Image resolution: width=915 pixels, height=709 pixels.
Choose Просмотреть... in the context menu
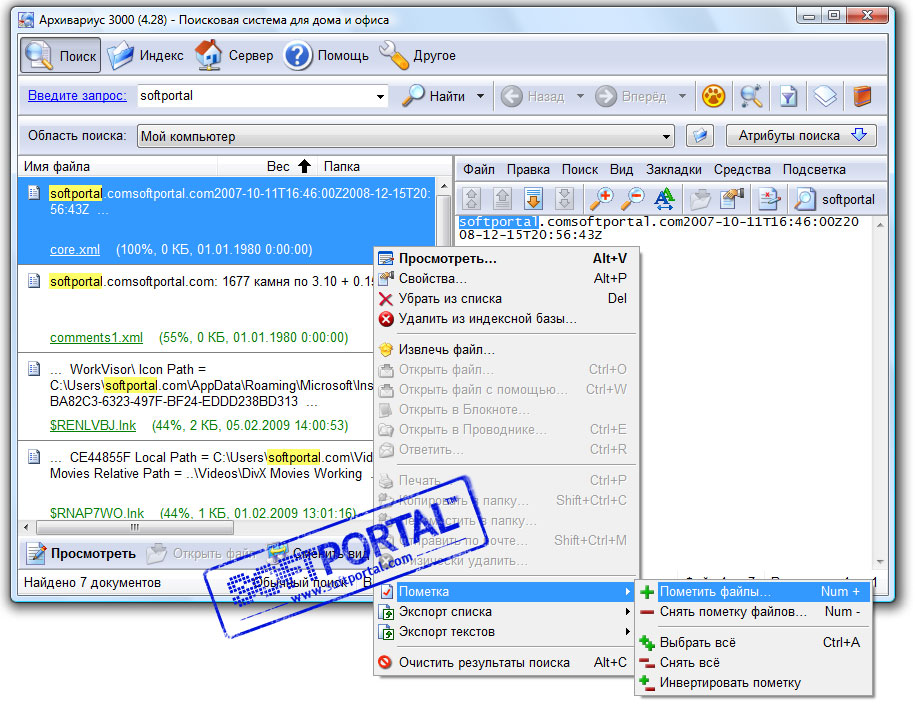pyautogui.click(x=506, y=259)
